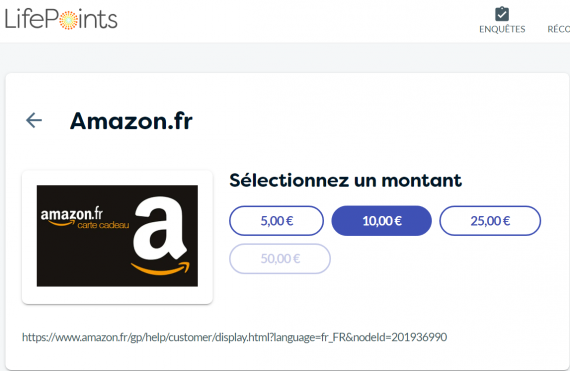Click the sunburst 'o' in LifePoints logo
The width and height of the screenshot is (570, 371).
tap(68, 20)
